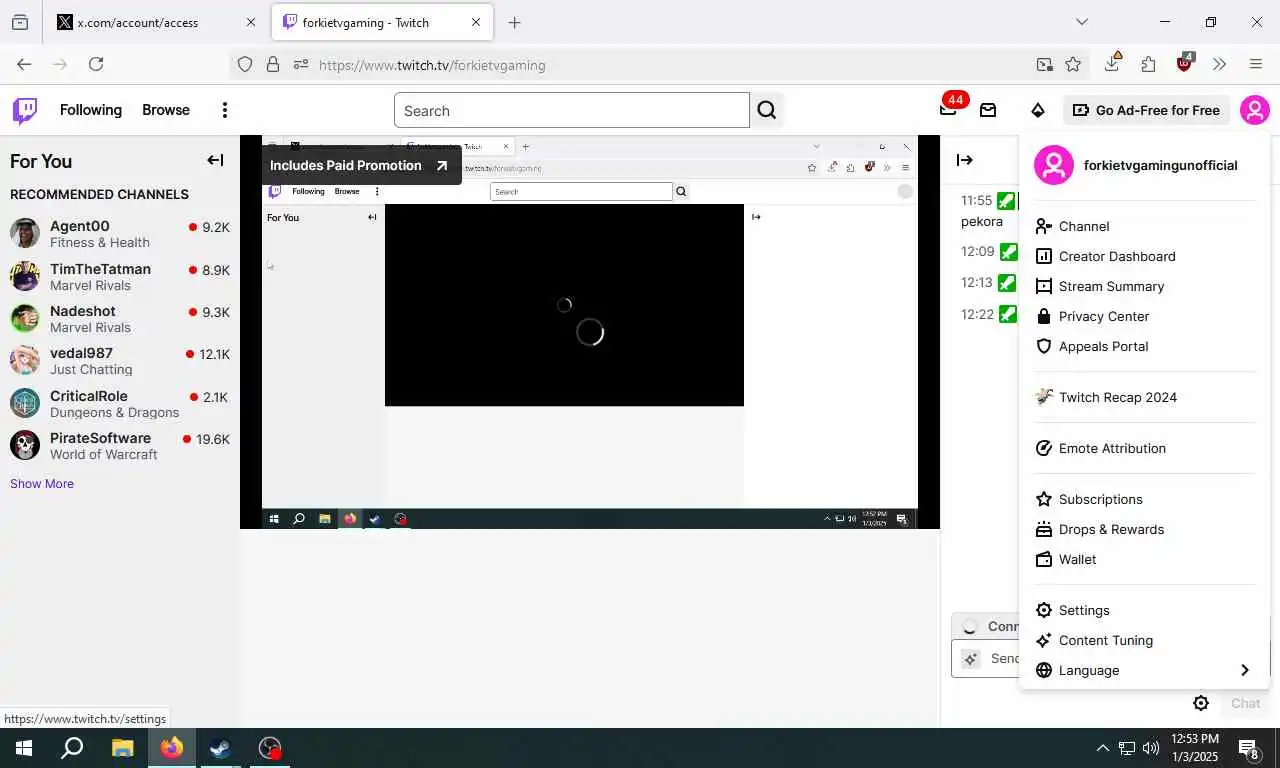Open Firefox hamburger application menu

1256,64
